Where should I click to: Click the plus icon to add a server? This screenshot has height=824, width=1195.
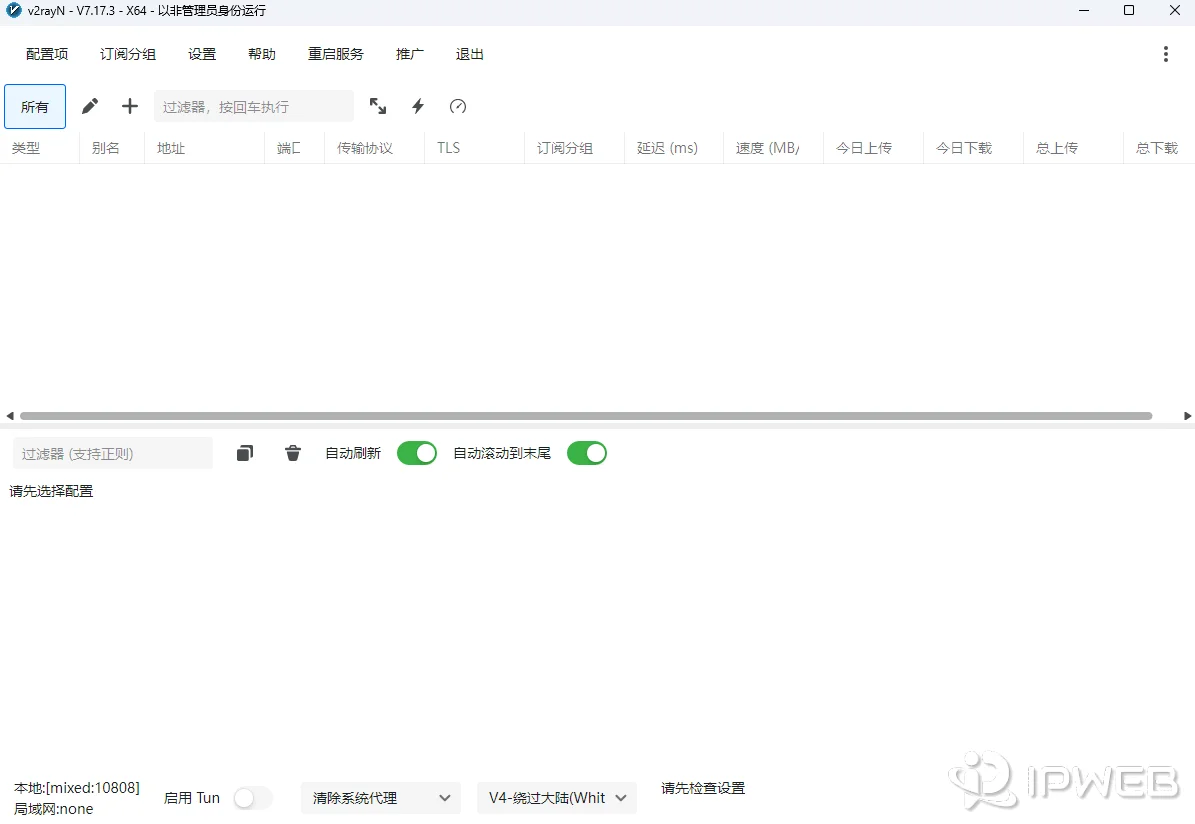[x=129, y=106]
